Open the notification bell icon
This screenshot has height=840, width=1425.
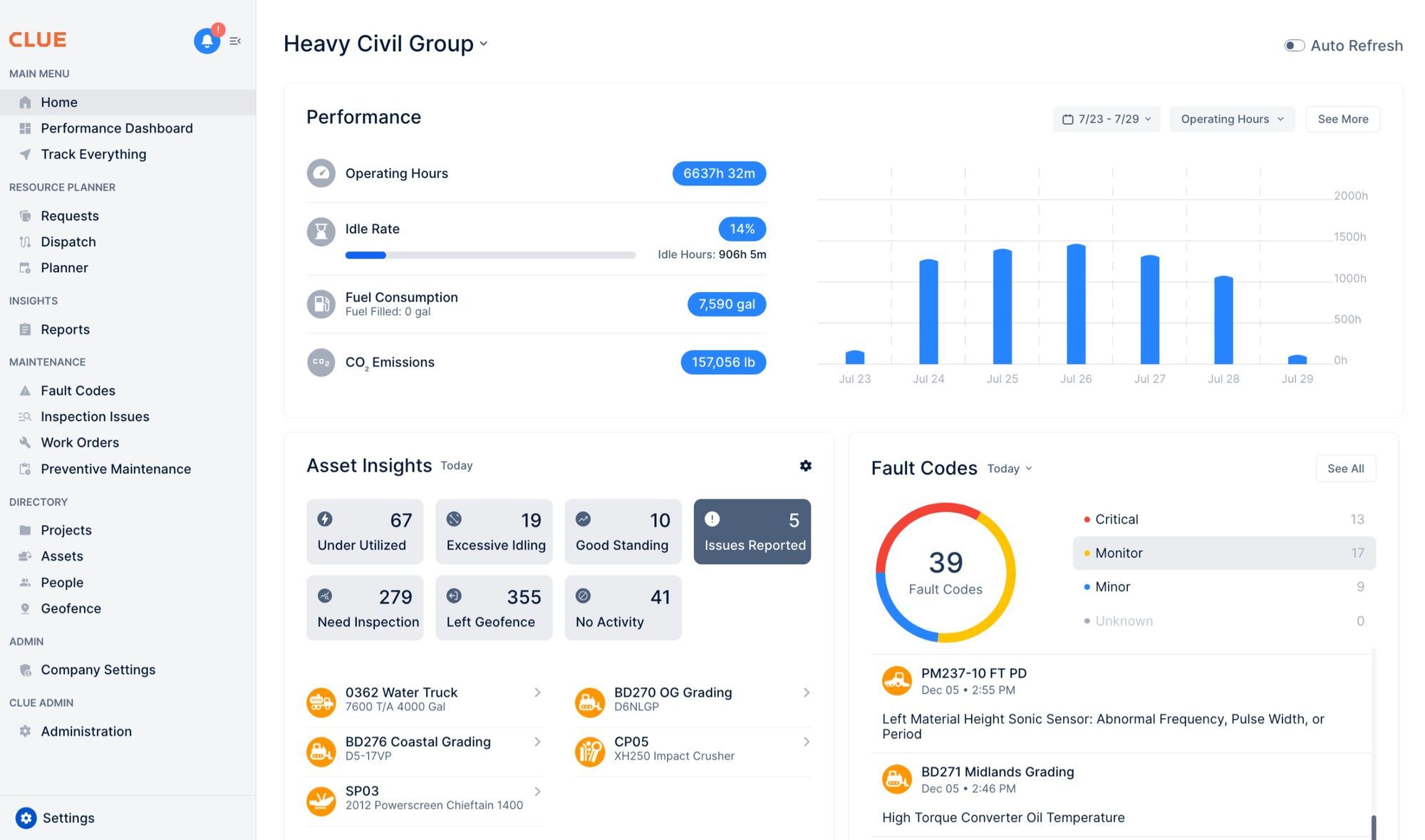[x=207, y=41]
